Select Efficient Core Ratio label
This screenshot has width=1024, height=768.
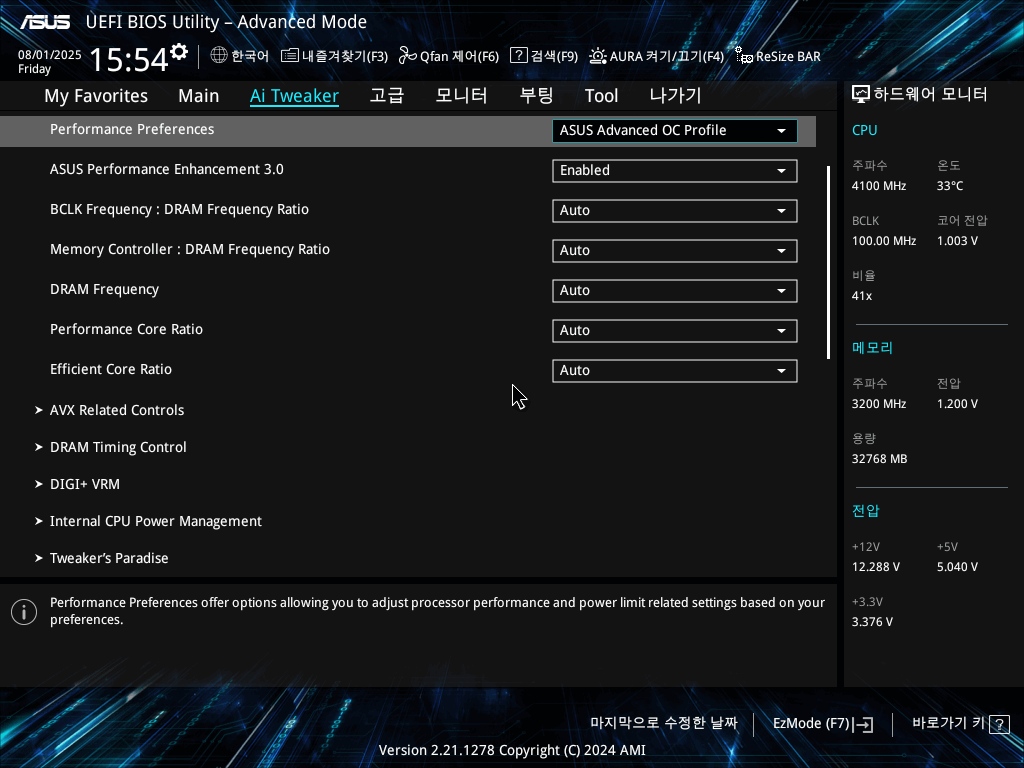coord(111,369)
